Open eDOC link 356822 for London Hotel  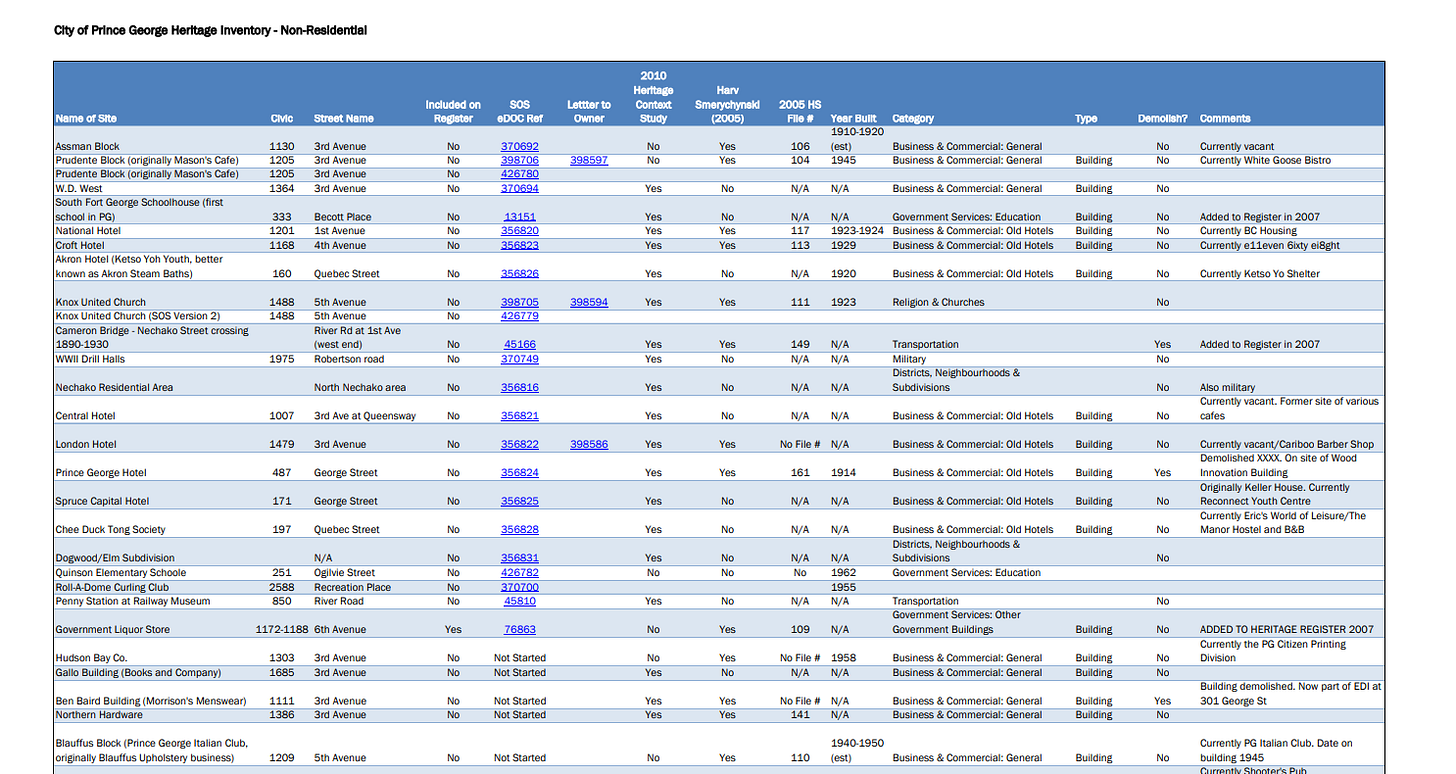520,445
